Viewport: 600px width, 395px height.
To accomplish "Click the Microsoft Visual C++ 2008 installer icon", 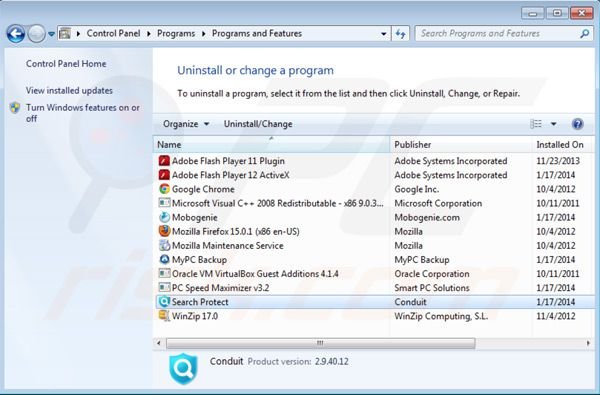I will (x=164, y=203).
